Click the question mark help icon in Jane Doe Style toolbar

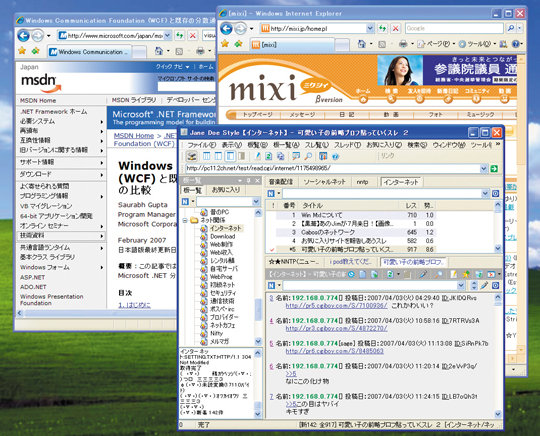(x=335, y=157)
